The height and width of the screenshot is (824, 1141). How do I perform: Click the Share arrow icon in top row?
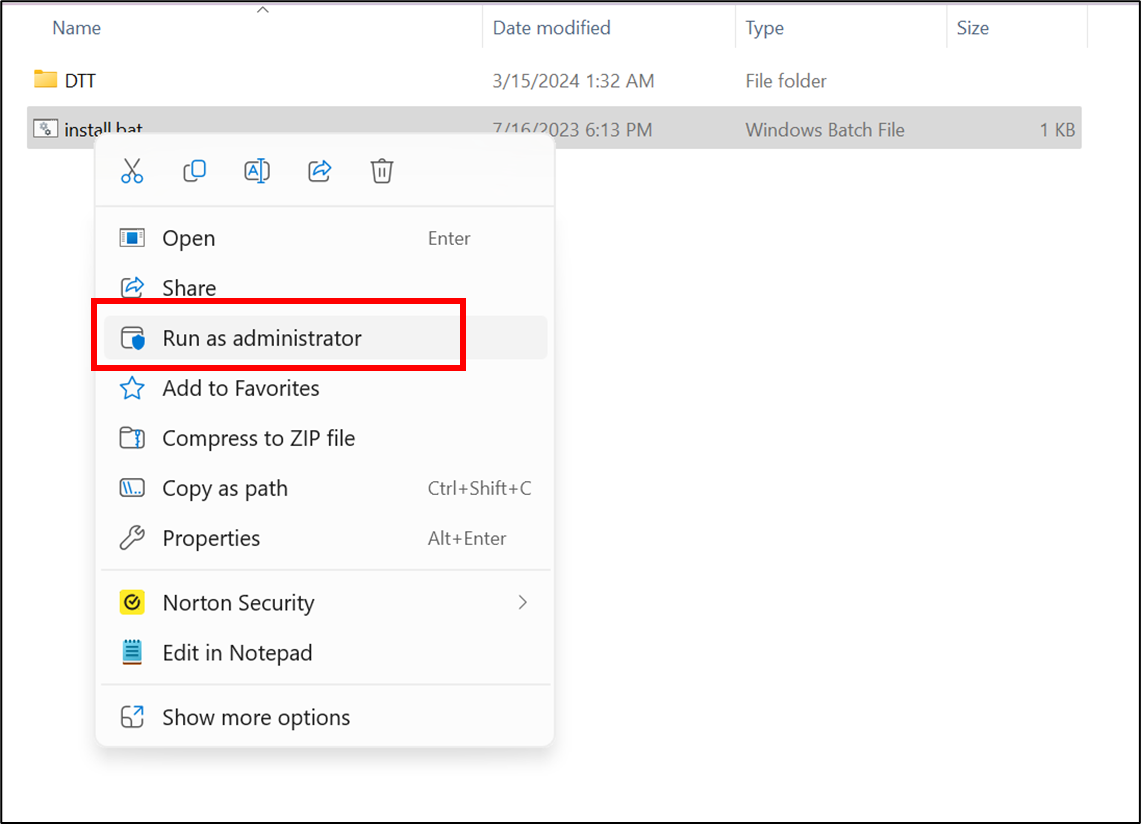point(319,171)
